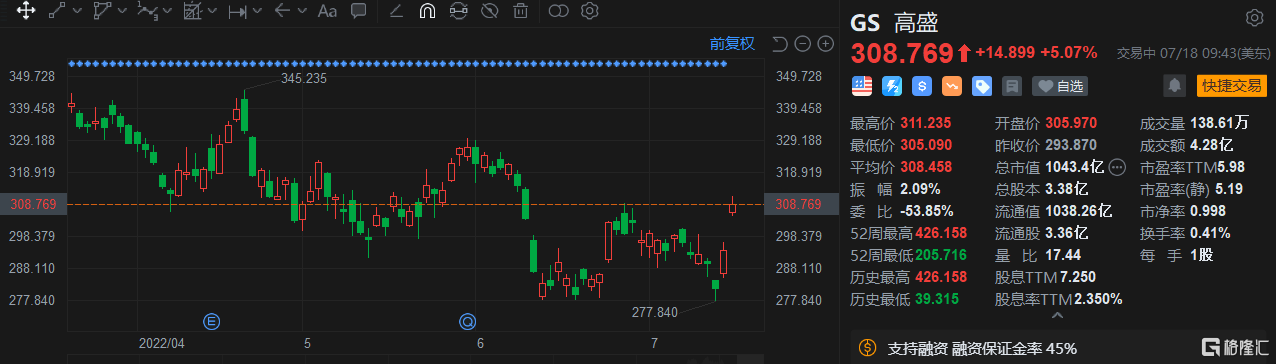This screenshot has height=364, width=1276.
Task: Click the blue dollar sign badge
Action: click(922, 86)
